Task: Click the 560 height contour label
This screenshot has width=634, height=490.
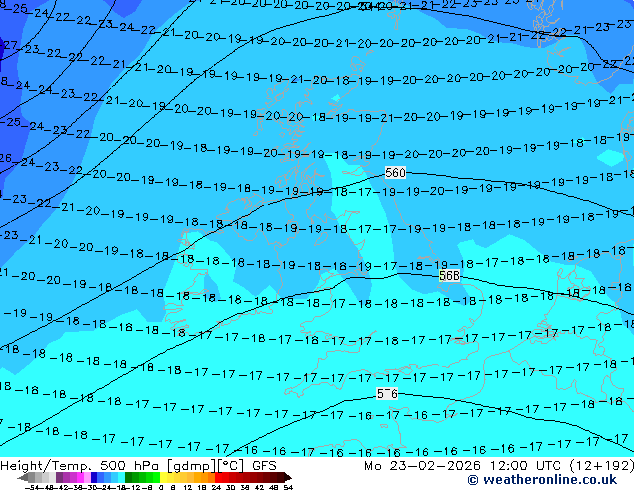Action: coord(395,173)
